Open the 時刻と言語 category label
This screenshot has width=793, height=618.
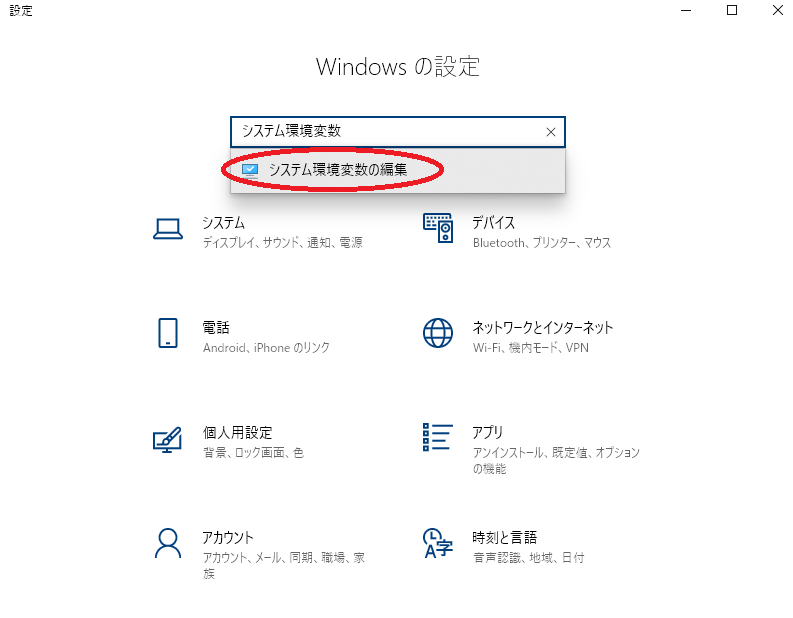(505, 537)
